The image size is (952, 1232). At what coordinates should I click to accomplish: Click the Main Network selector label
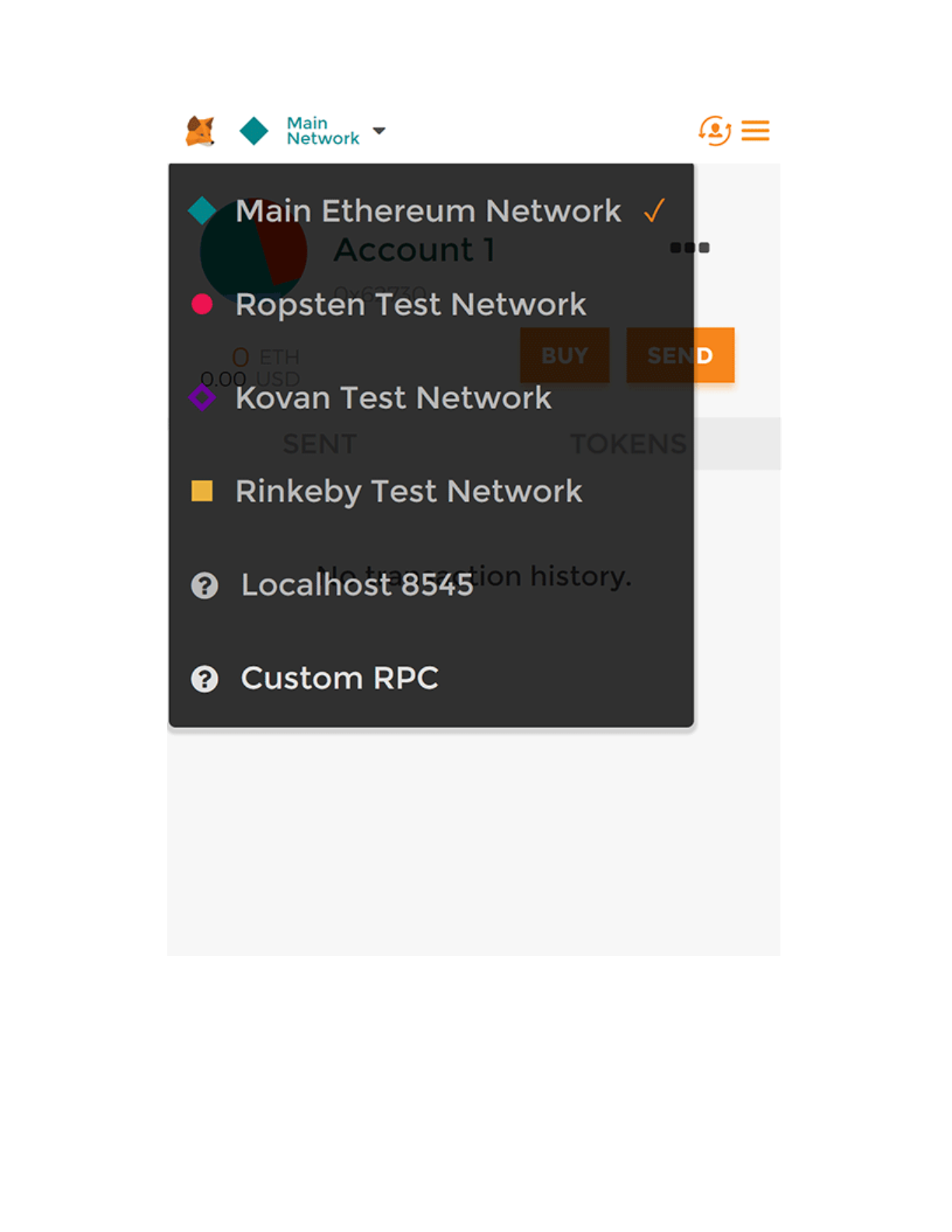[323, 131]
